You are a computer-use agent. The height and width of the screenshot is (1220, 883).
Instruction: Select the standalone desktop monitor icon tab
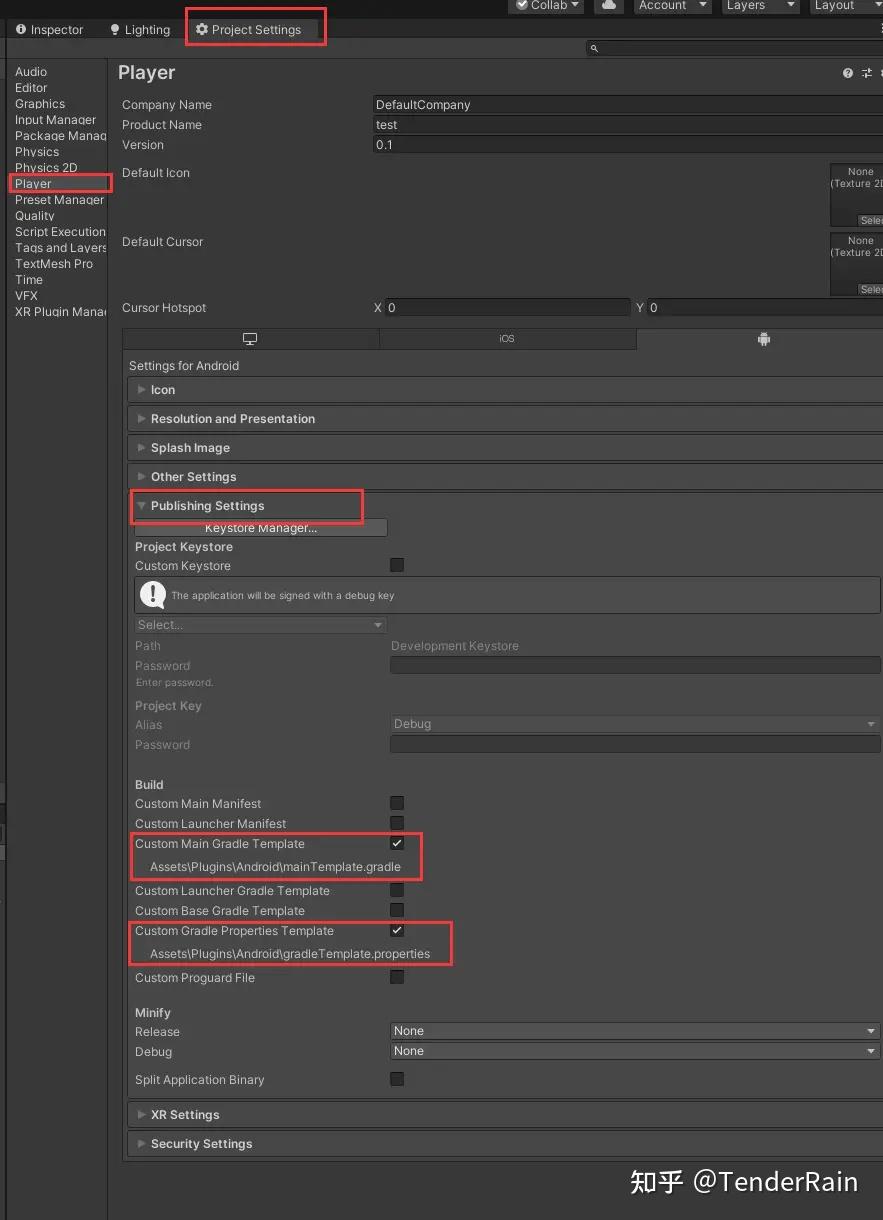[x=250, y=339]
